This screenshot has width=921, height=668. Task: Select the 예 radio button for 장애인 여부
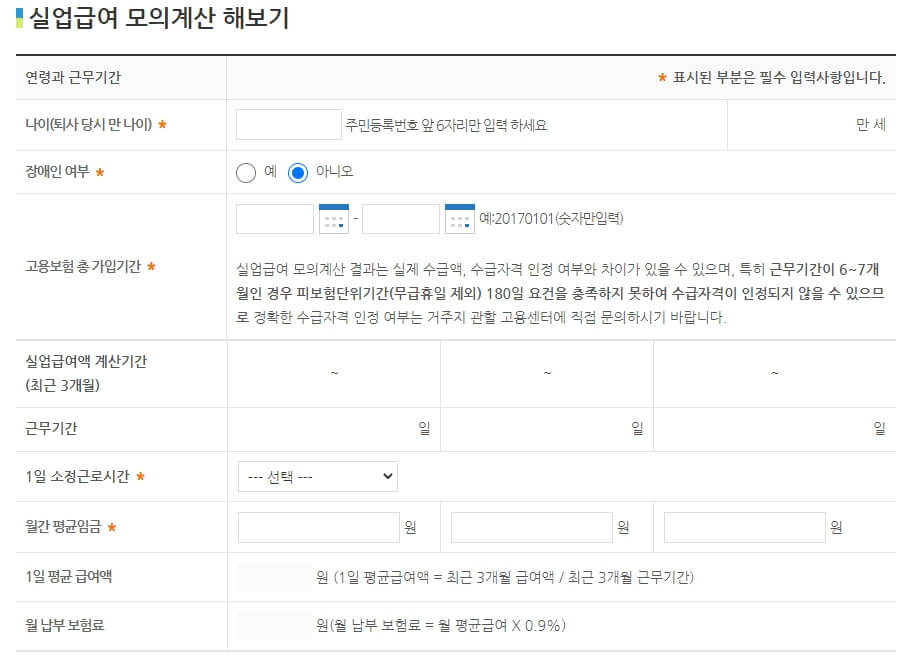coord(243,170)
